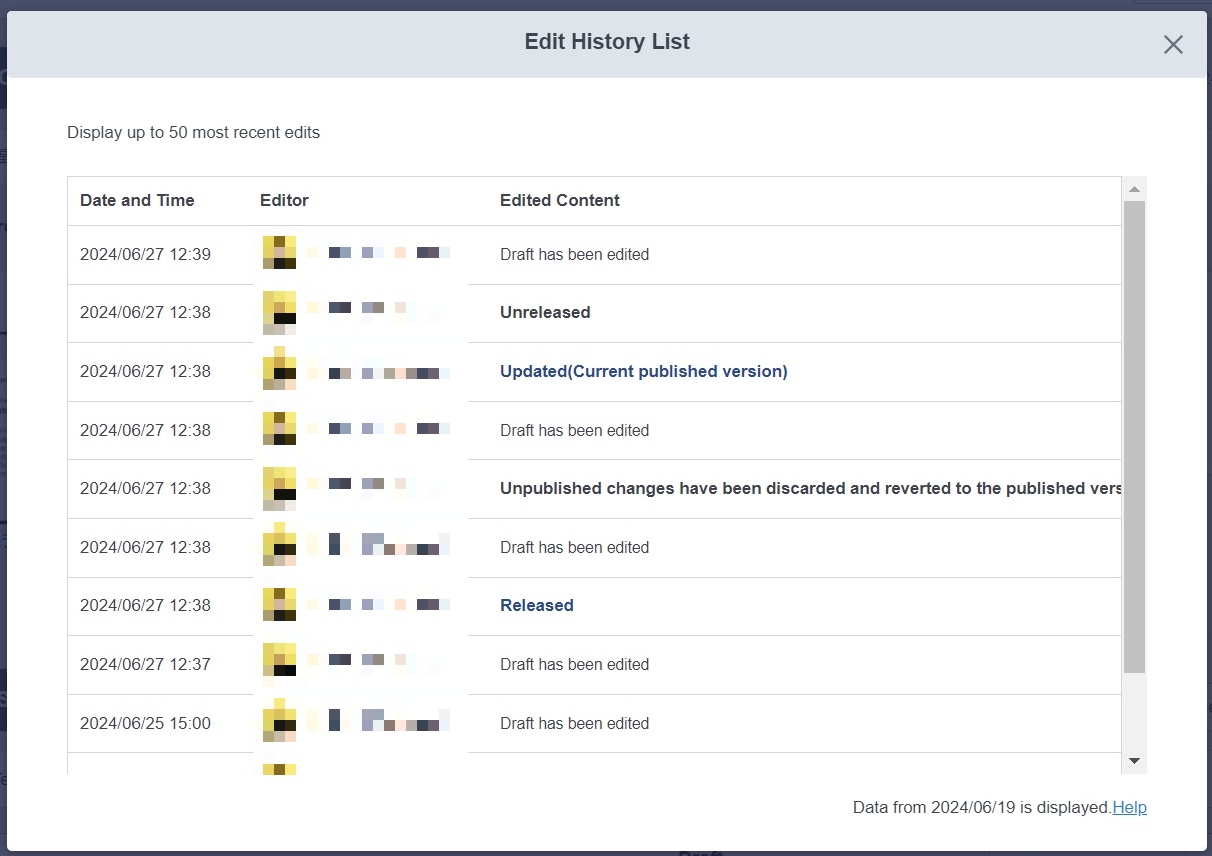Click the scrollbar up arrow
The image size is (1212, 856).
coord(1134,189)
